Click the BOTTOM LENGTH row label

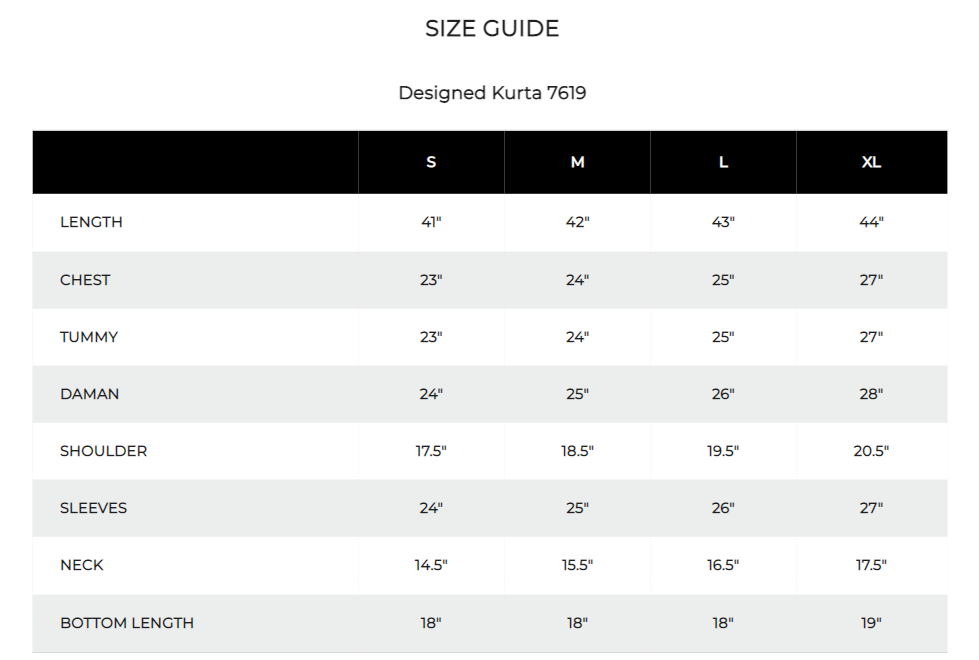[127, 623]
